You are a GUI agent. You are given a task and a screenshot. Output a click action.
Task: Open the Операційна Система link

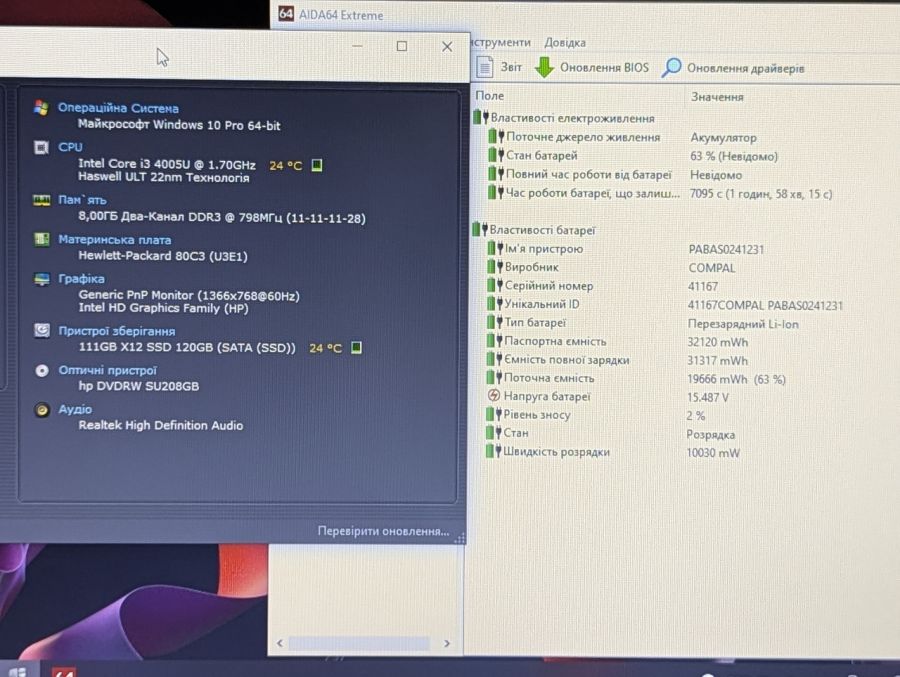[118, 108]
